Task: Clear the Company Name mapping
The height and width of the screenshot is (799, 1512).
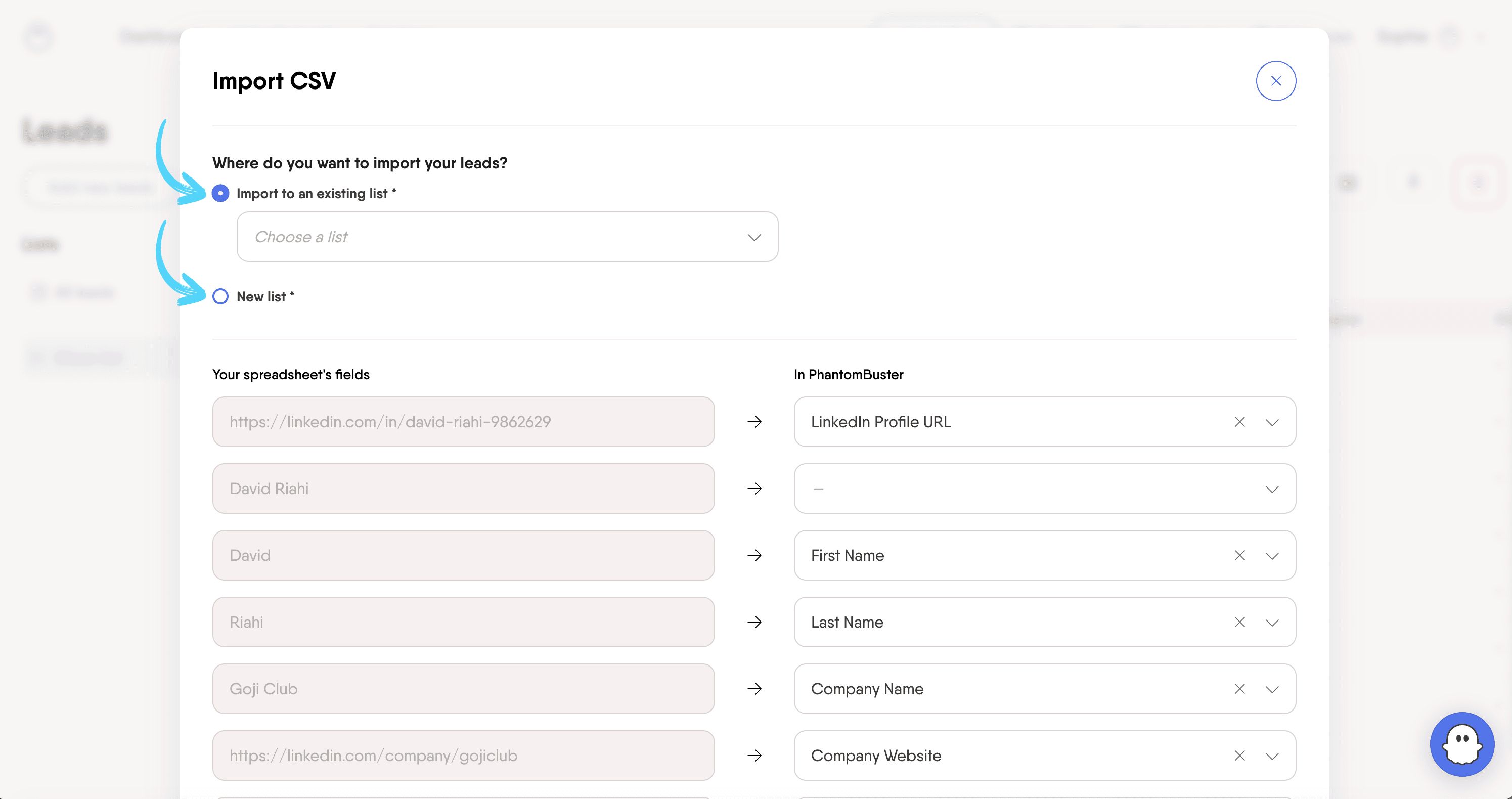Action: click(1239, 689)
